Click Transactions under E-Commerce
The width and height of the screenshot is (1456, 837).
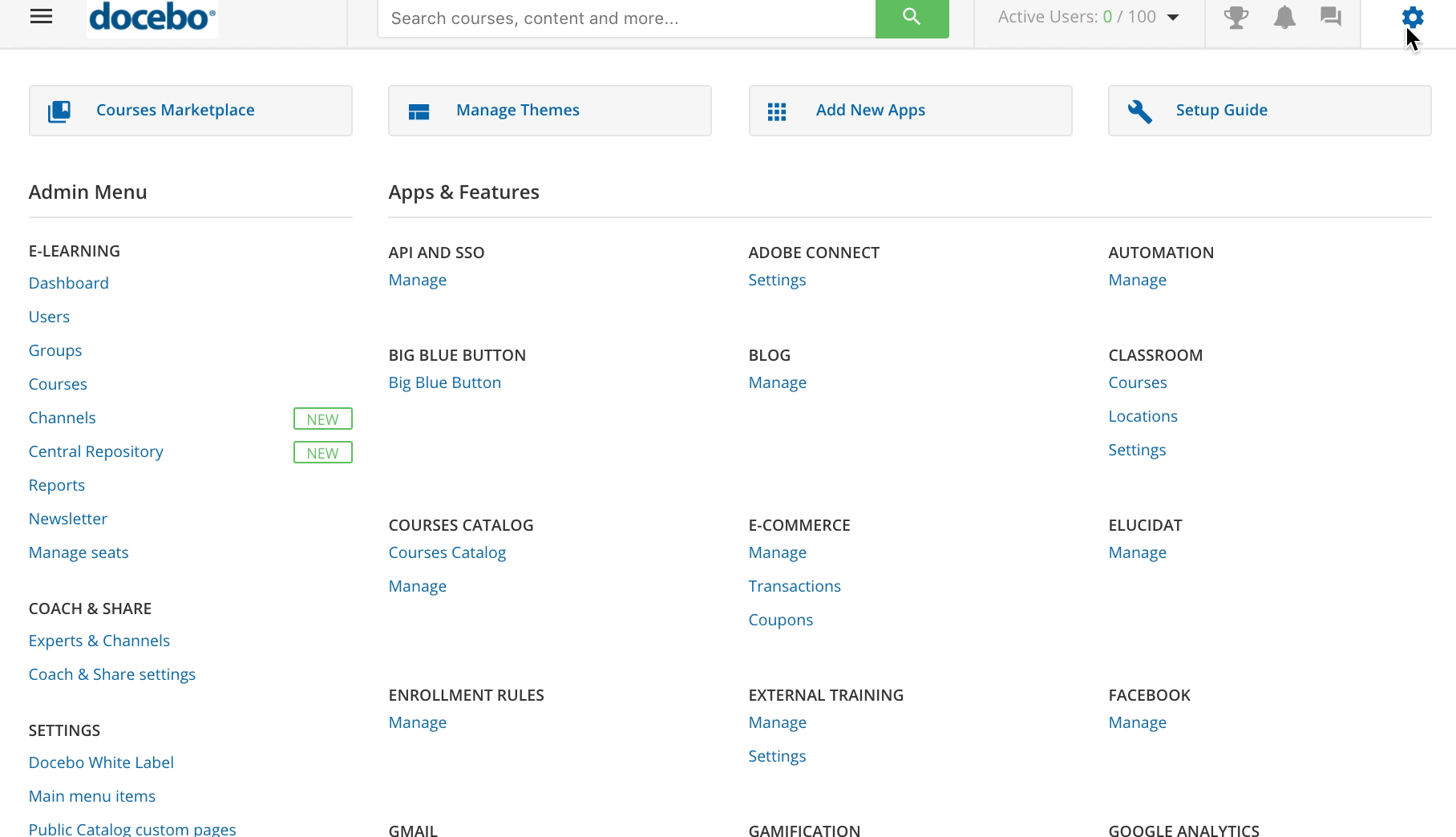tap(795, 585)
